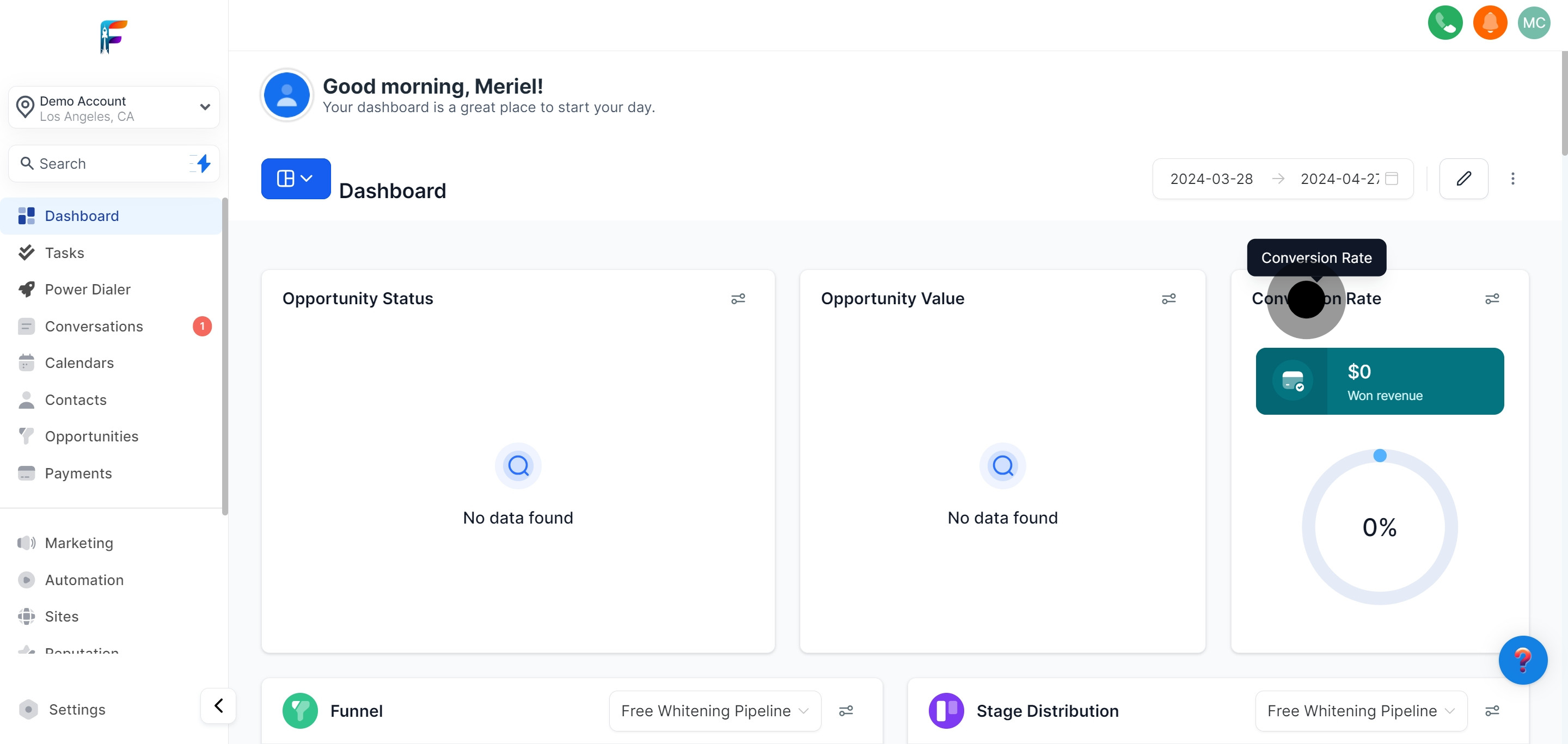Open the Conversion Rate widget filter icon
This screenshot has height=744, width=1568.
(1493, 299)
